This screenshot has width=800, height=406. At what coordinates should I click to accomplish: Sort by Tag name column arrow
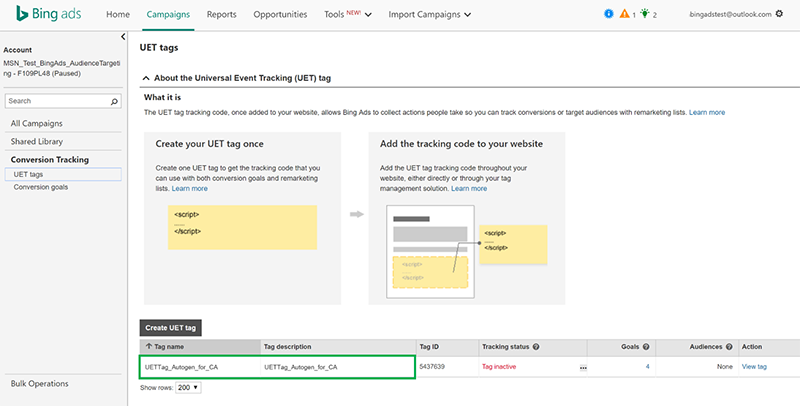click(149, 346)
